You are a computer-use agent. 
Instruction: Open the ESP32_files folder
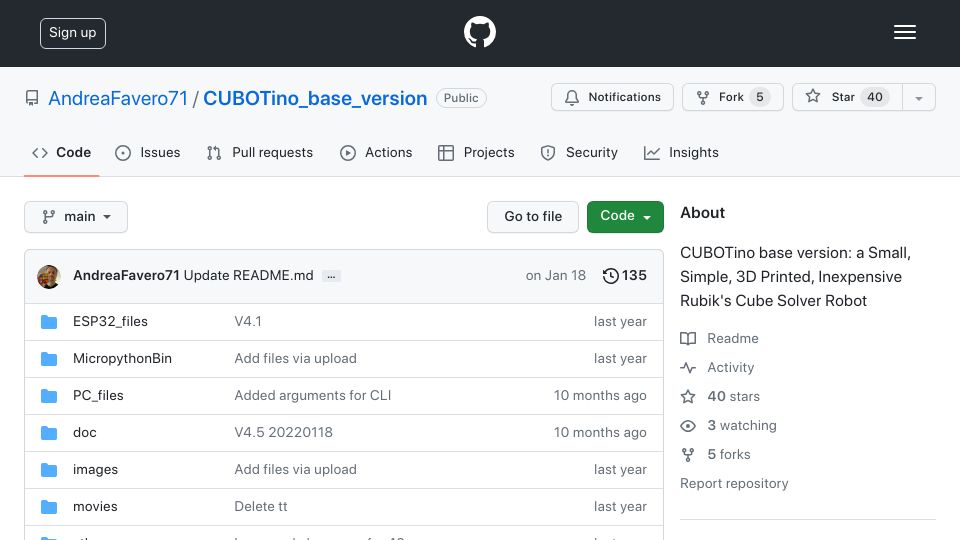pyautogui.click(x=110, y=321)
